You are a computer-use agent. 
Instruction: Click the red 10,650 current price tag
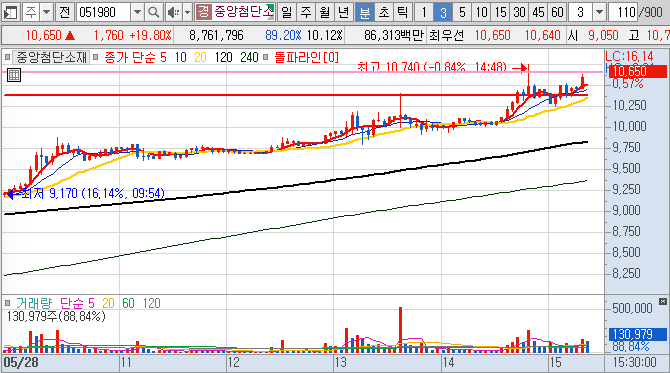(637, 71)
